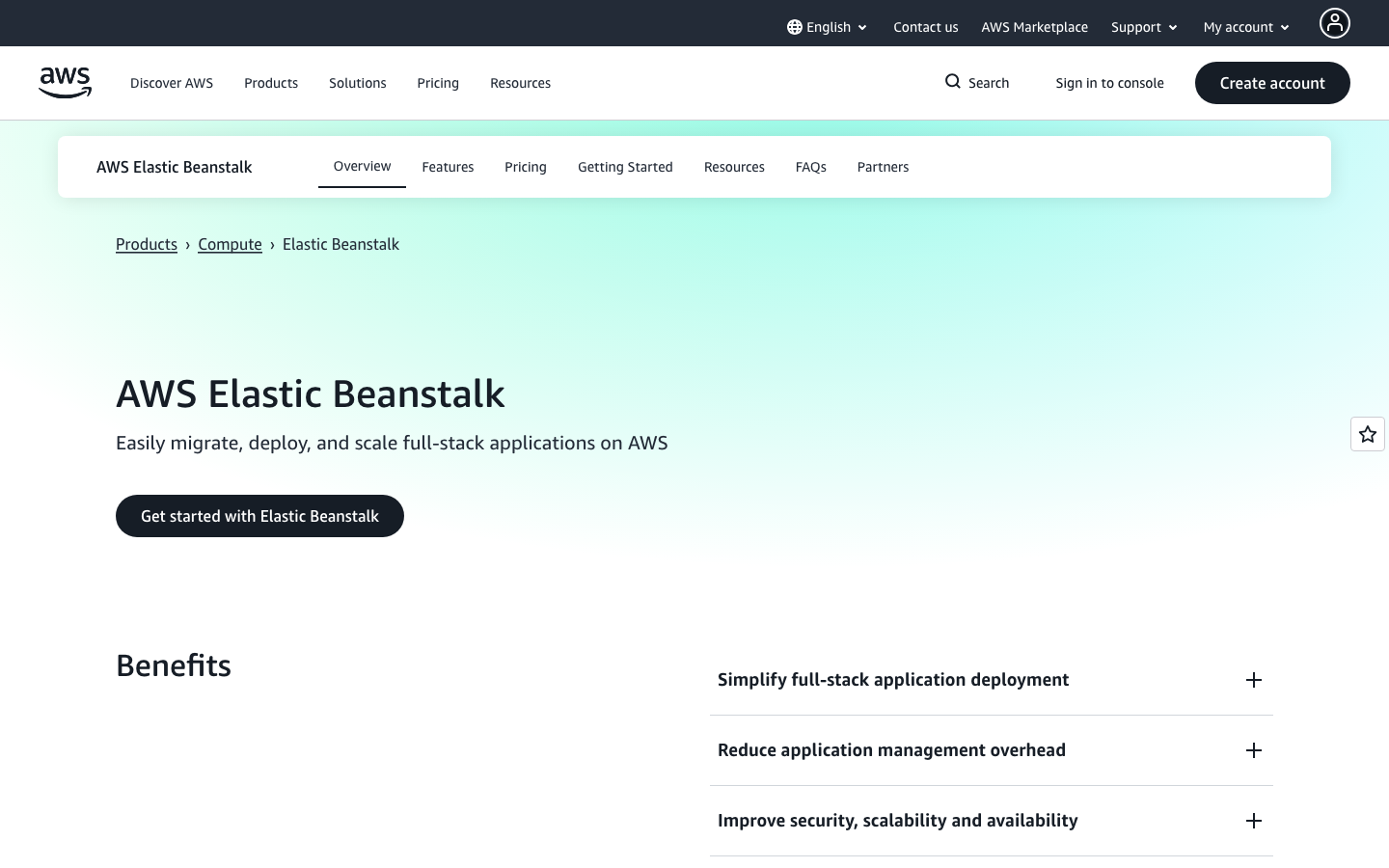Click the globe language icon
1389x868 pixels.
tap(795, 27)
